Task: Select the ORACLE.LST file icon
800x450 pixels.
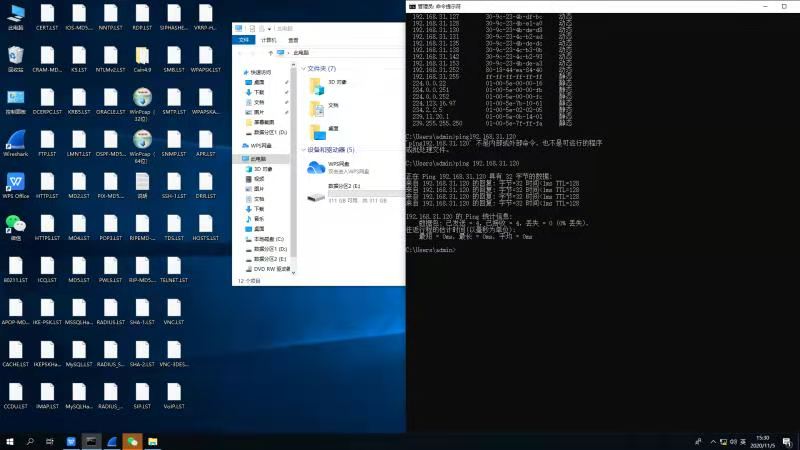Action: pyautogui.click(x=110, y=101)
